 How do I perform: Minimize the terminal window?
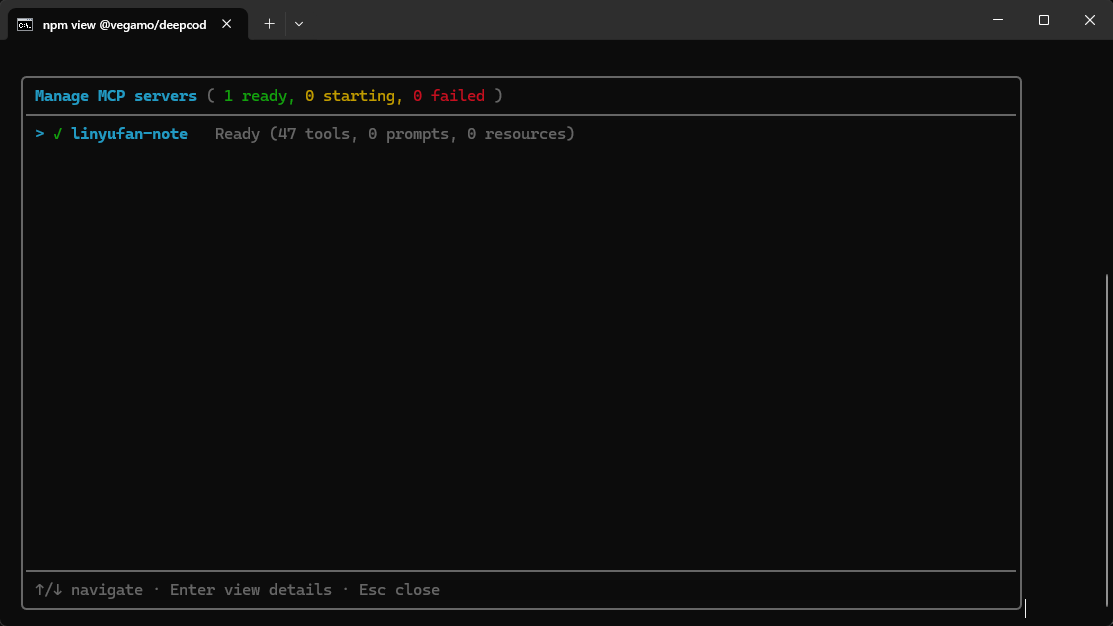998,20
